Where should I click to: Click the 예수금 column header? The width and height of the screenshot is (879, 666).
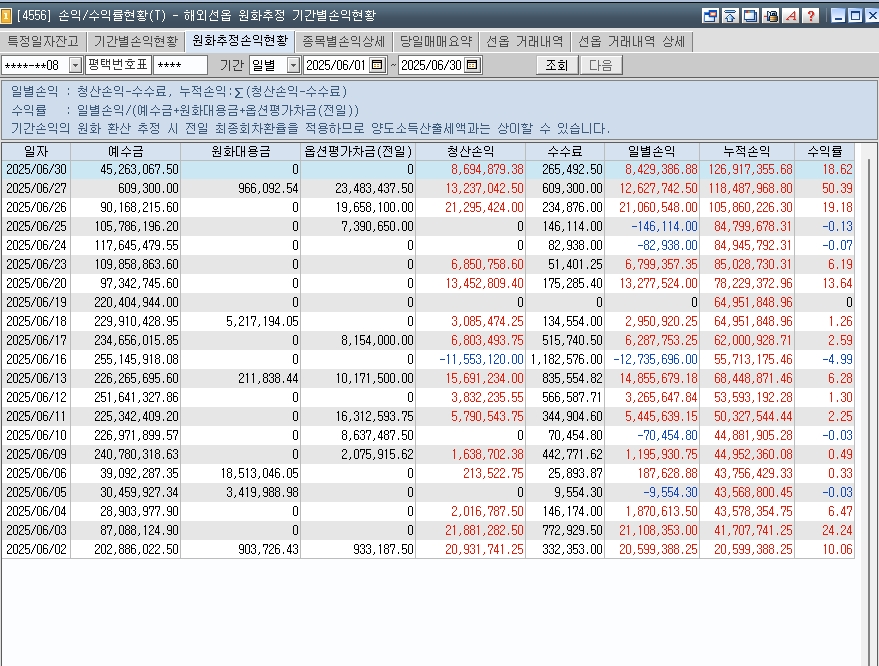[126, 151]
